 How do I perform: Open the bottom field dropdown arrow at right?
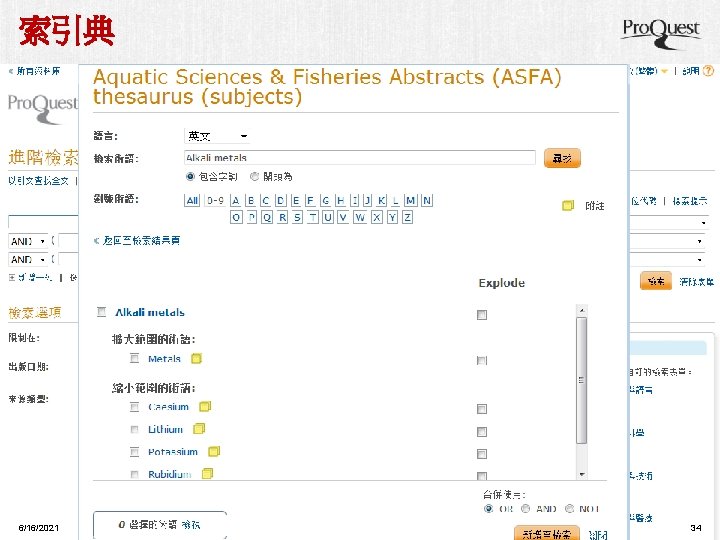click(700, 259)
